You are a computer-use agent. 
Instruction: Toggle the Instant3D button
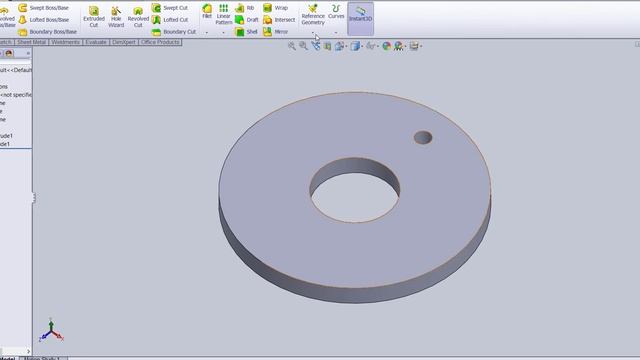(x=360, y=18)
